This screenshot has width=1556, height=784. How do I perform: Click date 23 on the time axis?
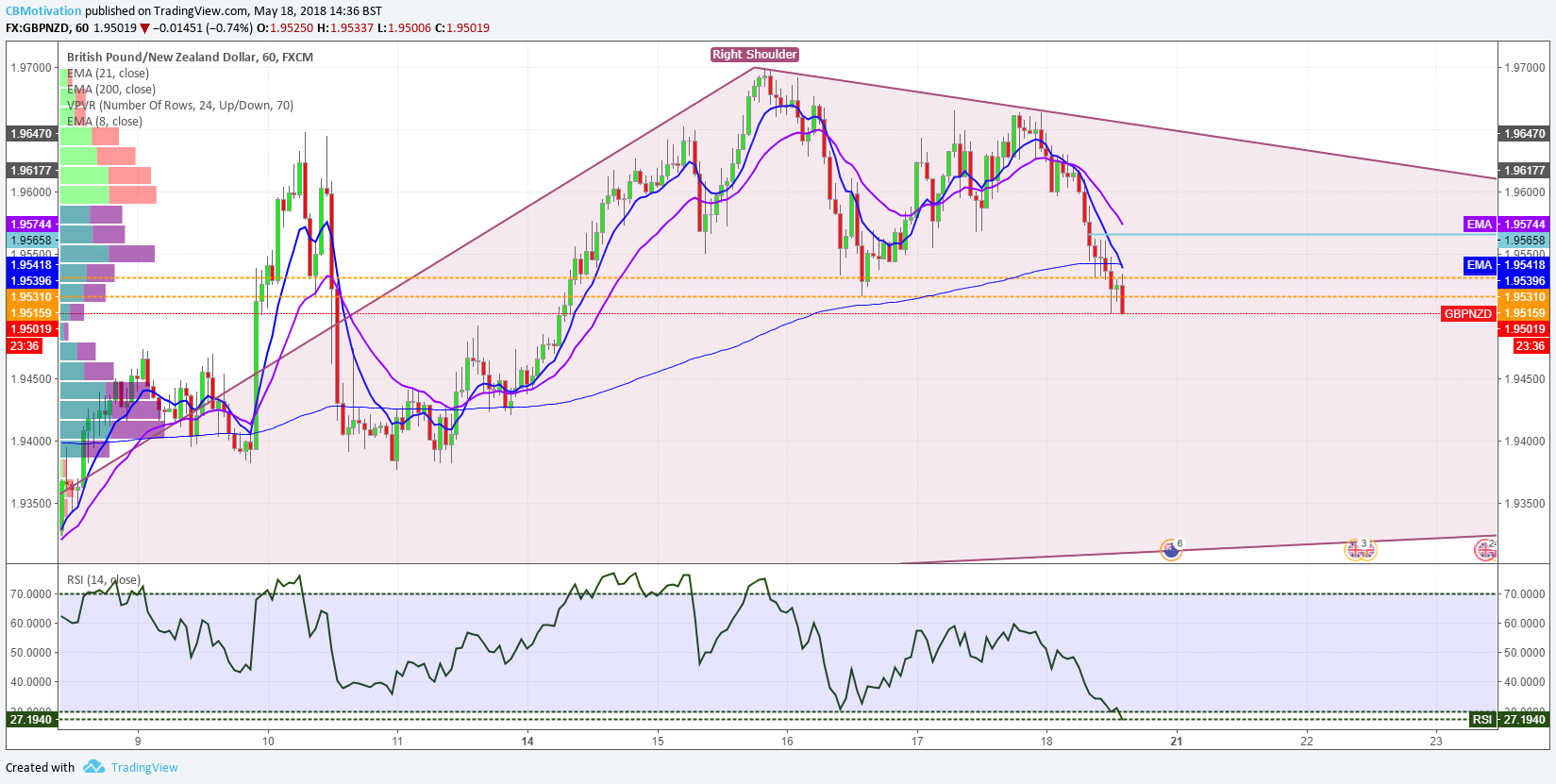tap(1436, 741)
